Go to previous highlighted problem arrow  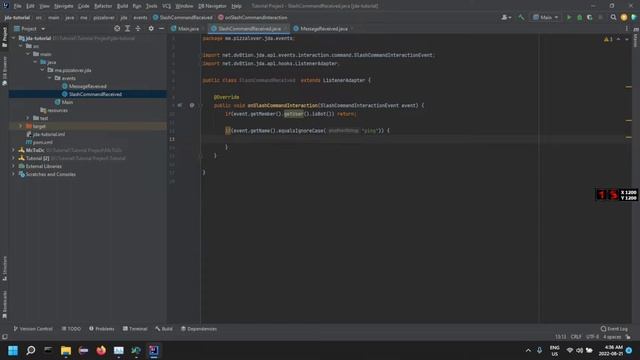pos(618,39)
